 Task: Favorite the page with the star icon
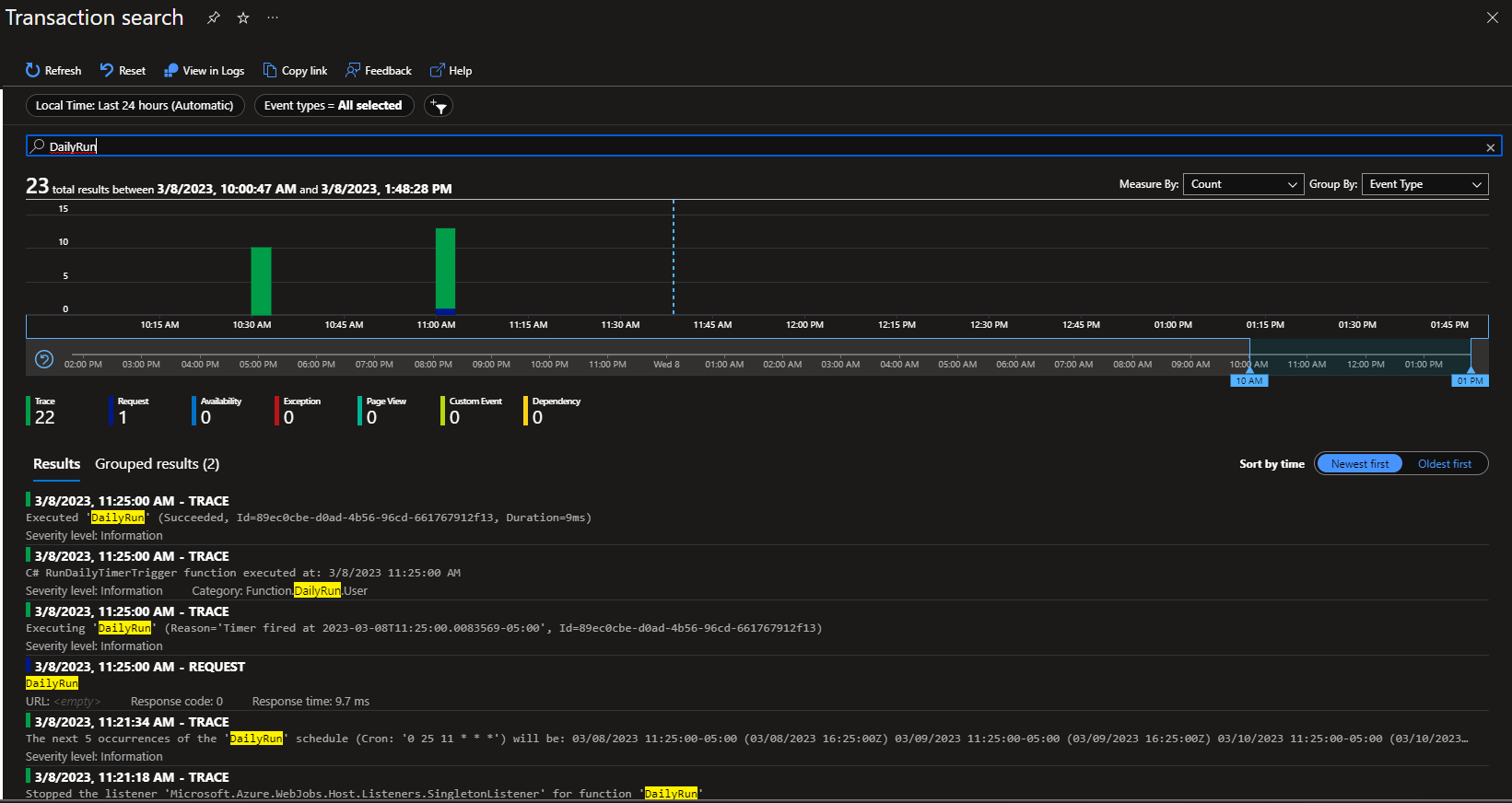243,17
